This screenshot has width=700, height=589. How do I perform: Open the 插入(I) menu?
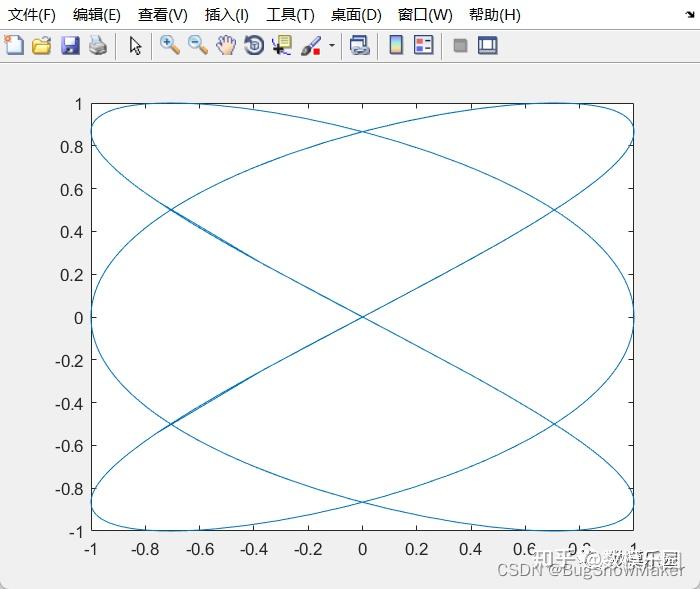tap(226, 15)
